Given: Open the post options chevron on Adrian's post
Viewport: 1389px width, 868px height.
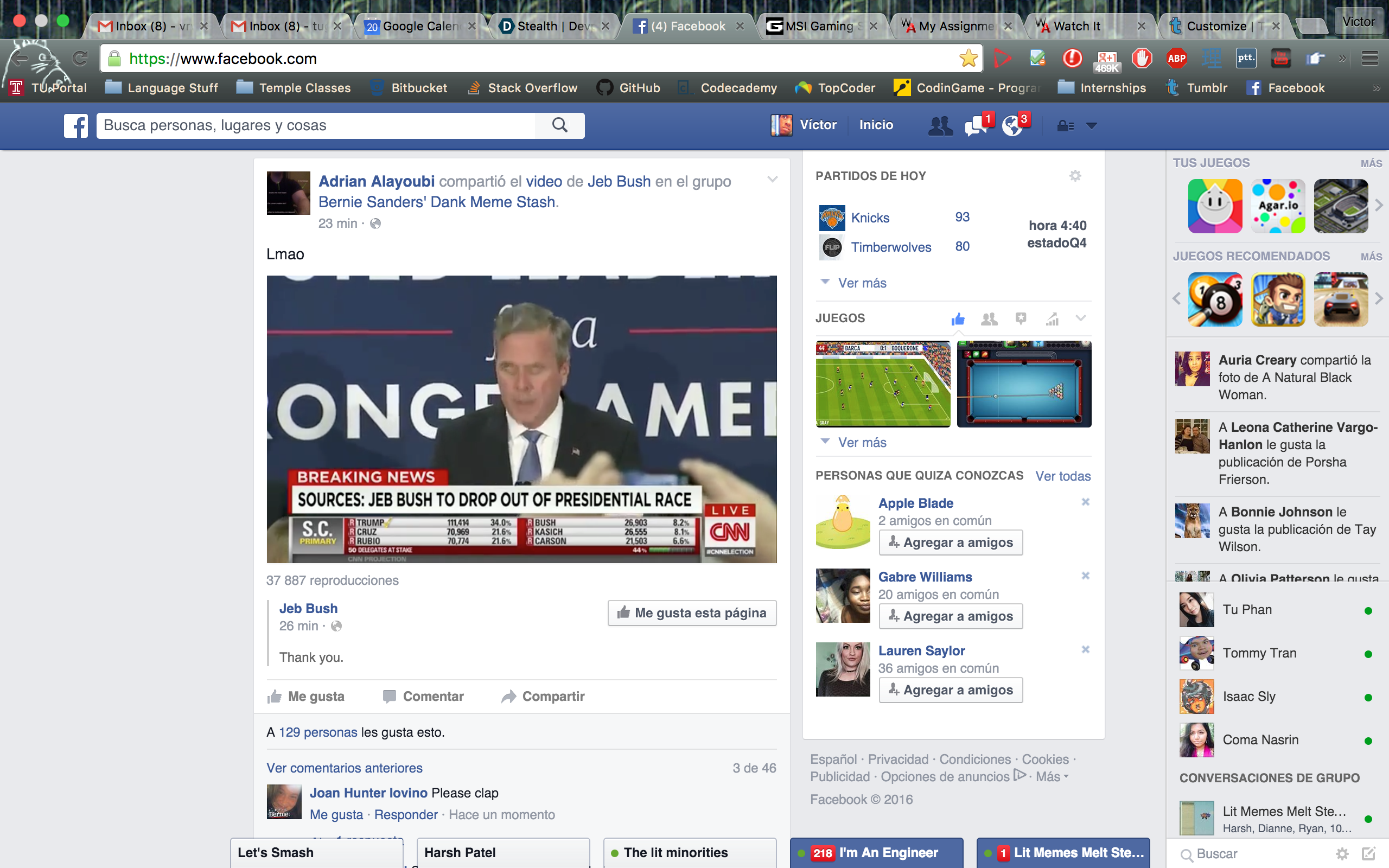Looking at the screenshot, I should coord(773,180).
